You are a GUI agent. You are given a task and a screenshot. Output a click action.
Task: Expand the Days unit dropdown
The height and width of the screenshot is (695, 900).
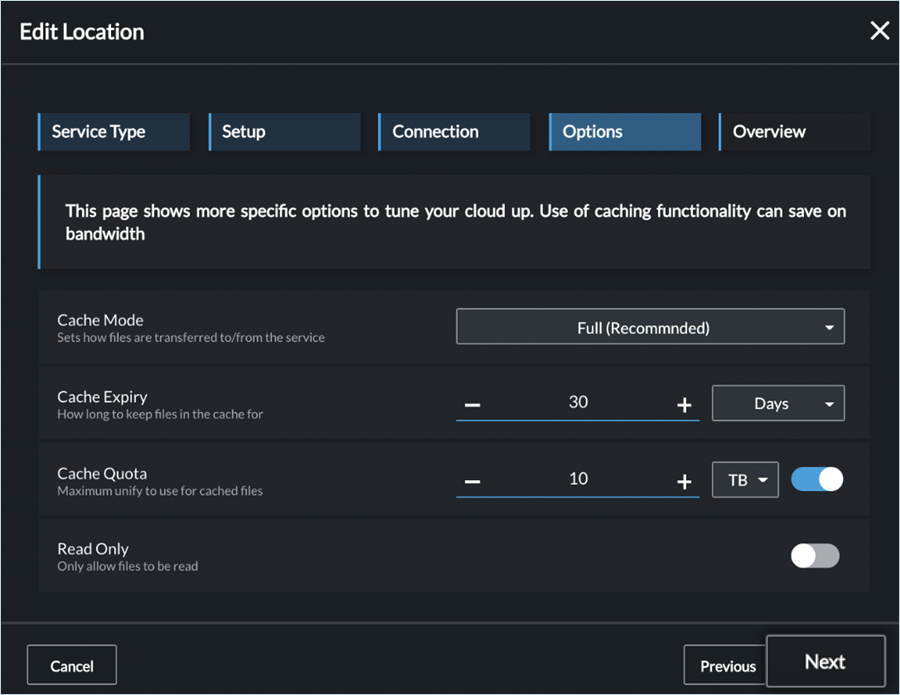(x=778, y=404)
